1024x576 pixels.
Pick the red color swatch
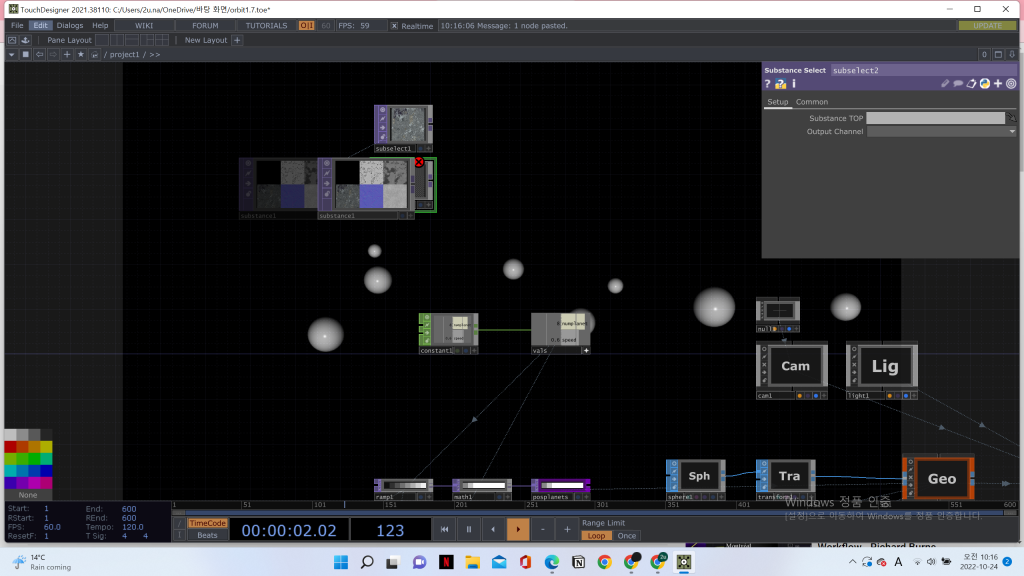click(10, 447)
